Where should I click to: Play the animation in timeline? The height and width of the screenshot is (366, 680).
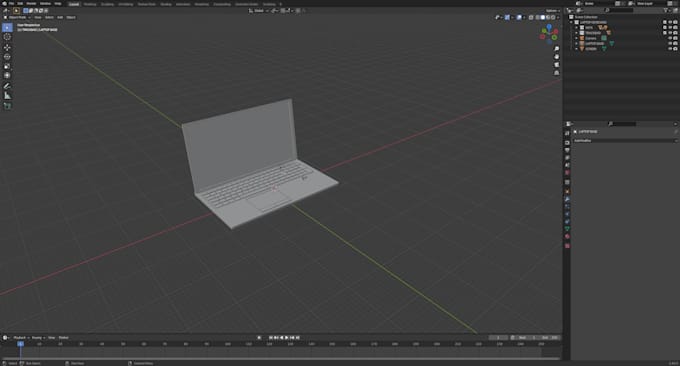coord(287,337)
